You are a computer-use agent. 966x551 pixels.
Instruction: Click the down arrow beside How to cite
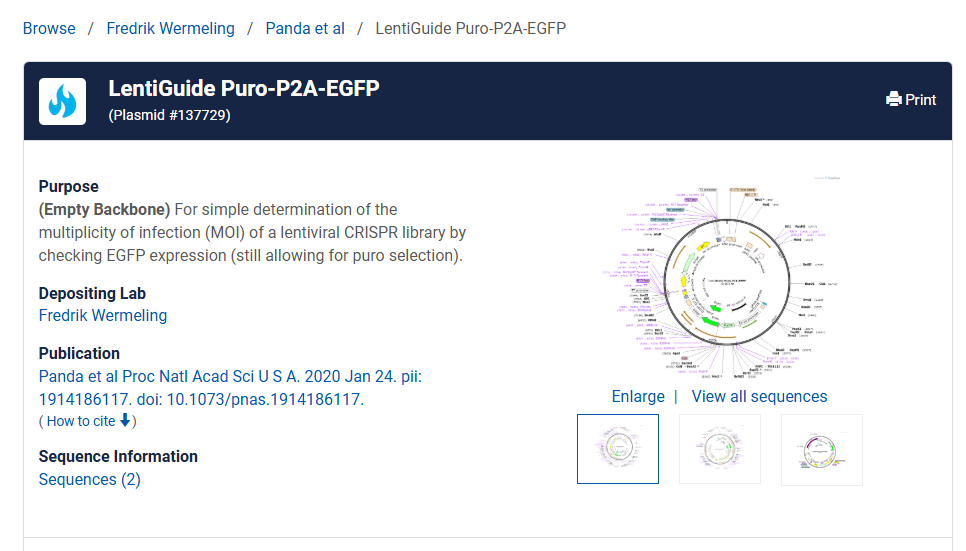125,421
